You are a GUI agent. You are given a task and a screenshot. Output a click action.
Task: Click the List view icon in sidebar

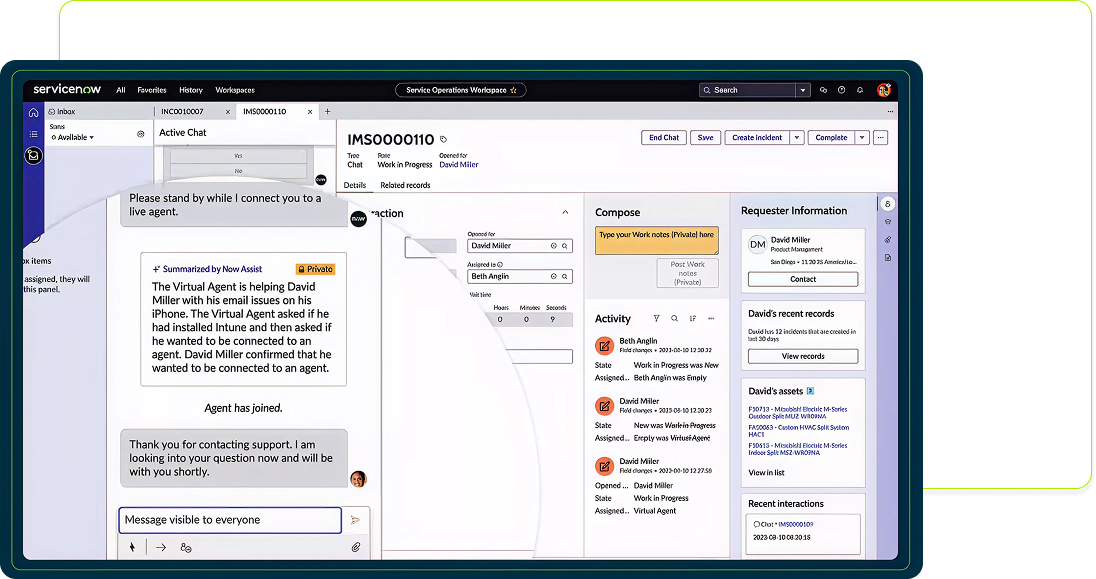click(33, 134)
